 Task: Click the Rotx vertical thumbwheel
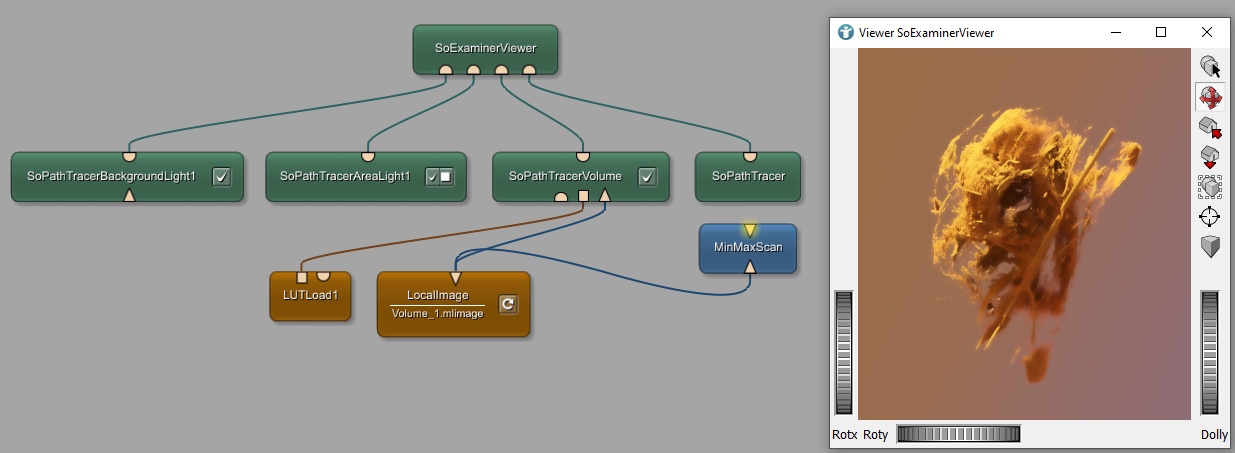click(x=844, y=352)
